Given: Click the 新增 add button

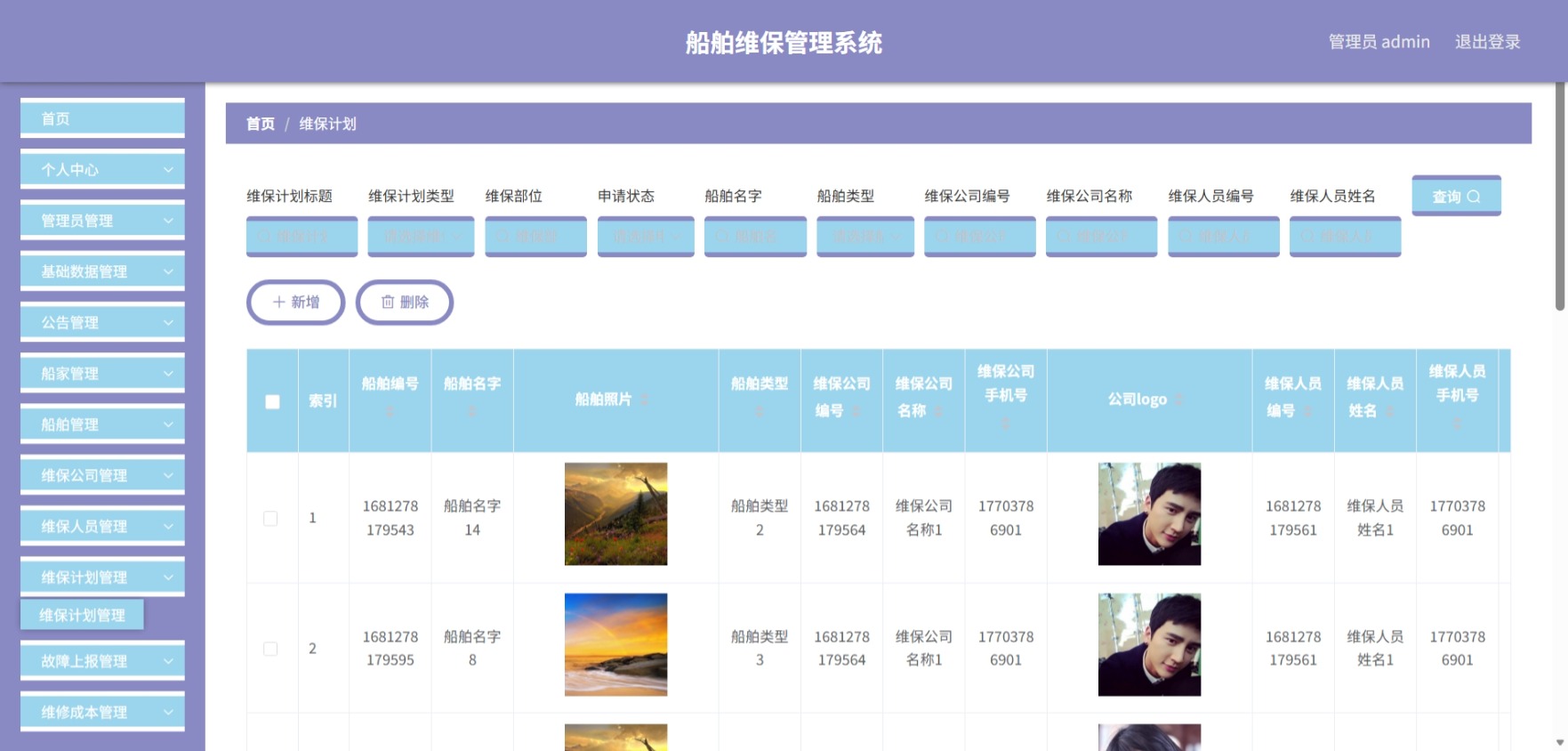Looking at the screenshot, I should point(295,303).
